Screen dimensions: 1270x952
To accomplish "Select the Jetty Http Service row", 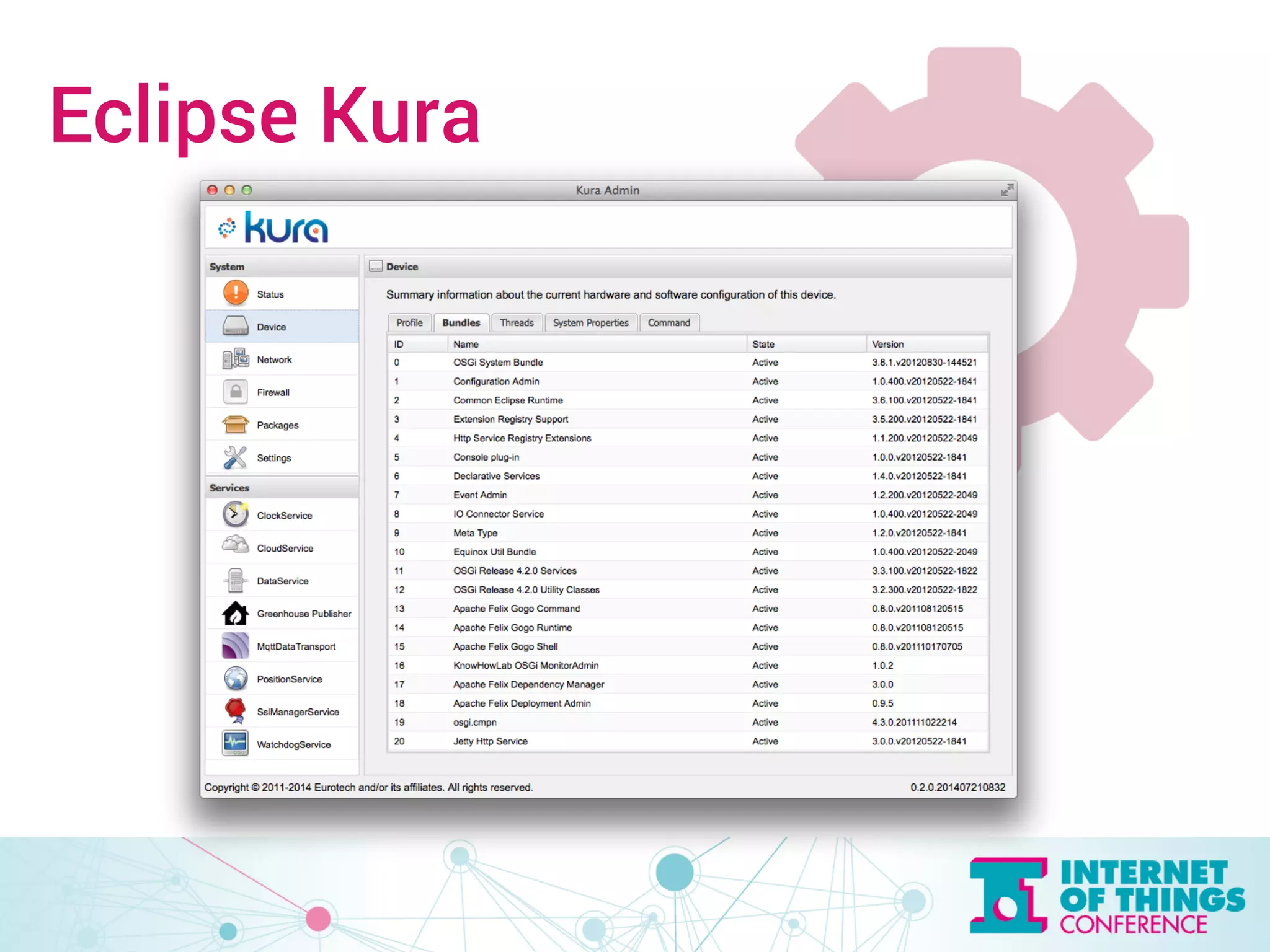I will click(x=490, y=741).
